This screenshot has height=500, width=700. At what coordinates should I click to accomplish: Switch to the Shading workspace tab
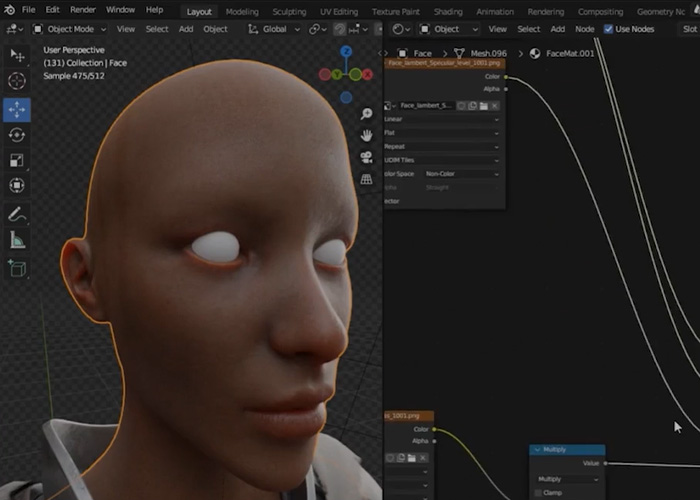(x=448, y=11)
